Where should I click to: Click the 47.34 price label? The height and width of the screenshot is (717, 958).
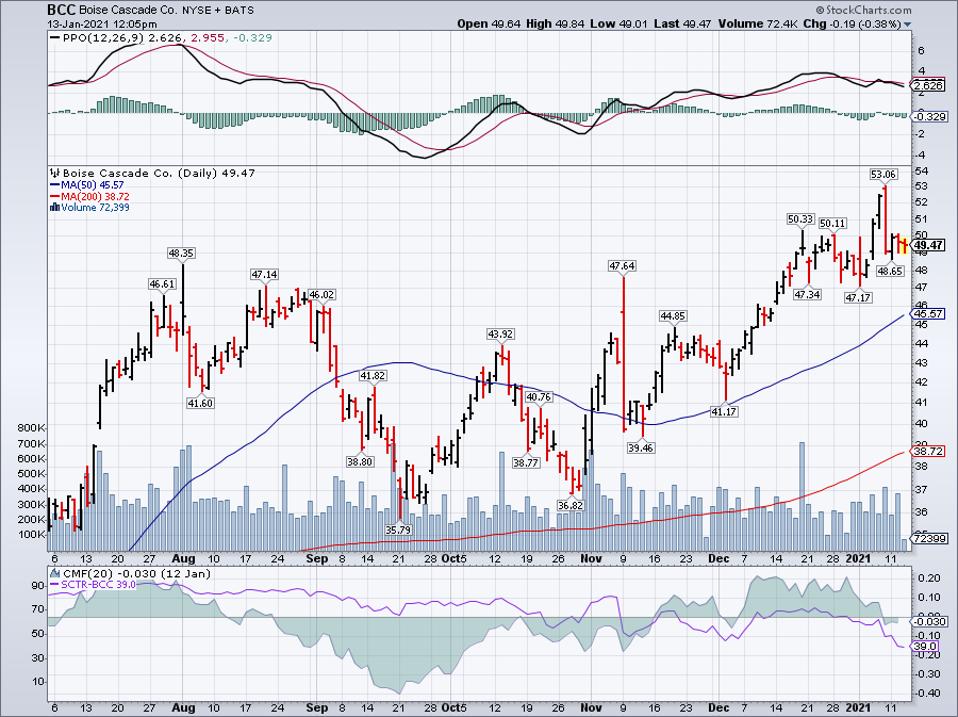[x=806, y=294]
